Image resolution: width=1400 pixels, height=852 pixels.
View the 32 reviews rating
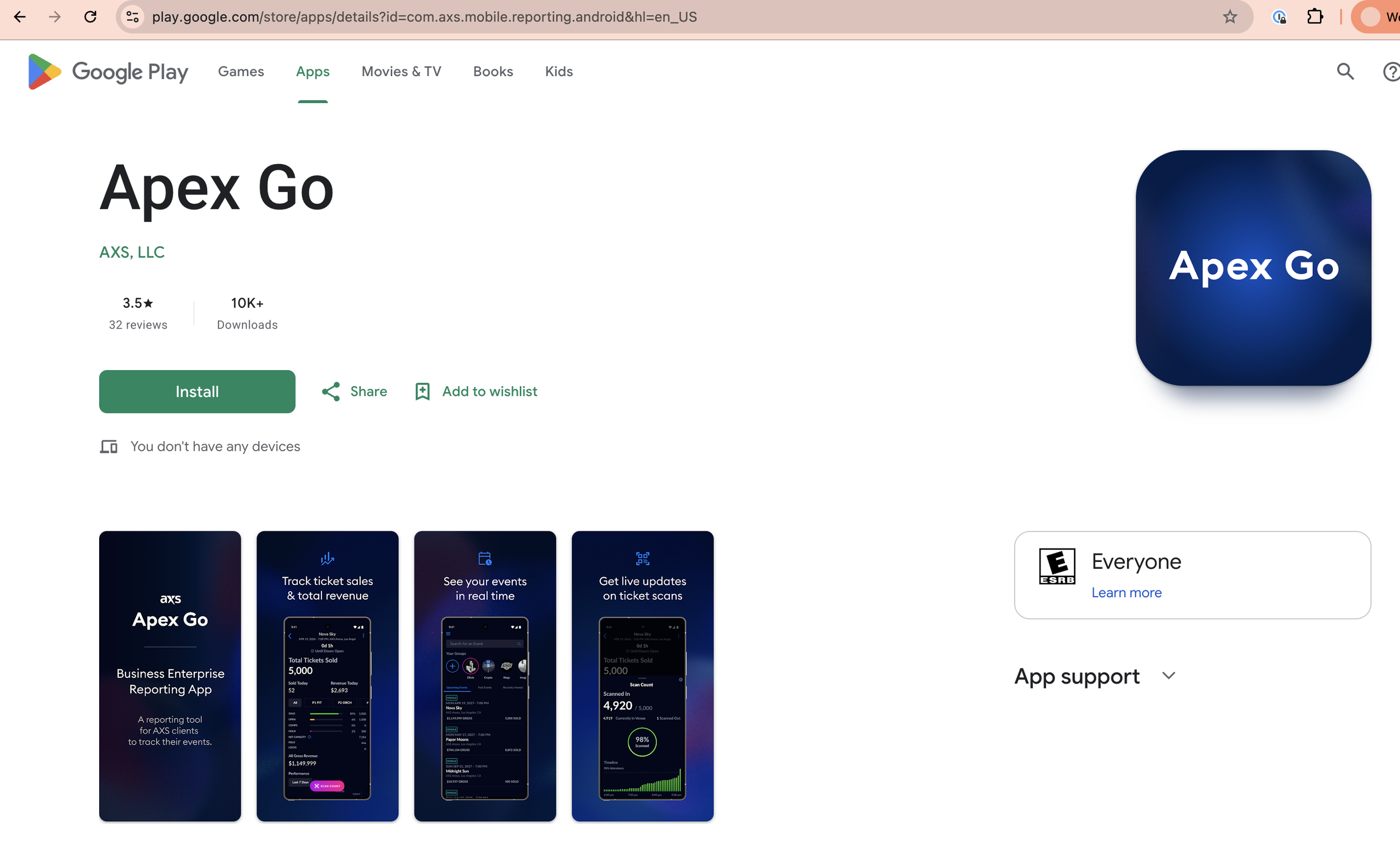pos(138,313)
